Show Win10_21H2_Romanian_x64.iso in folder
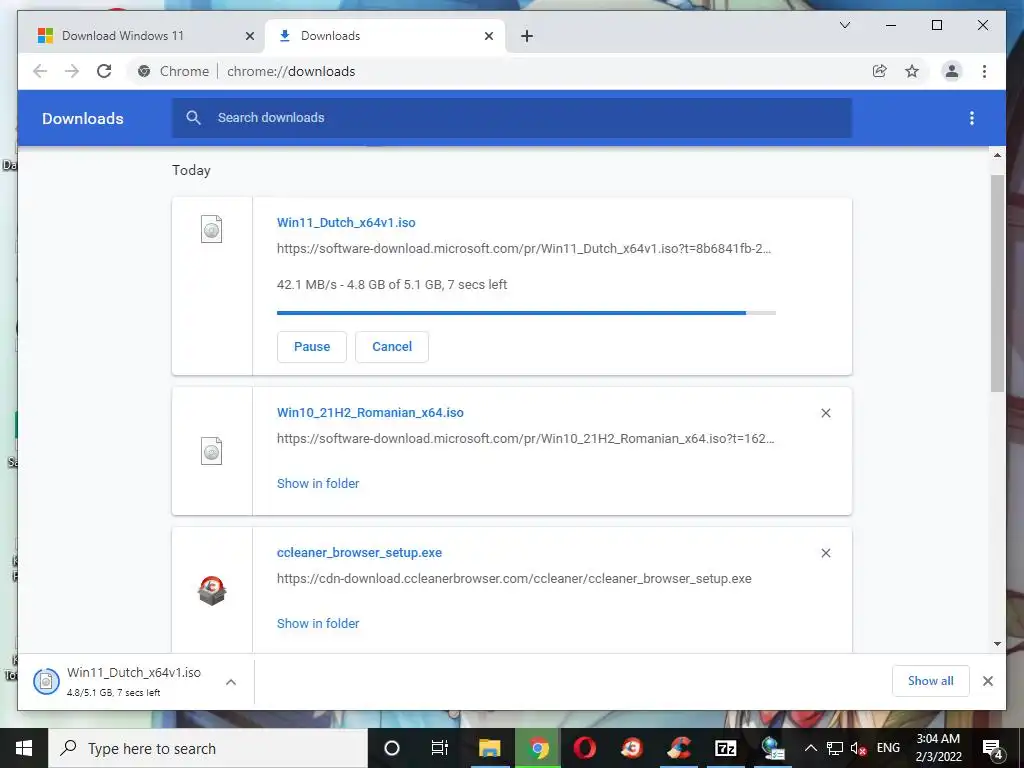The image size is (1024, 768). (318, 484)
